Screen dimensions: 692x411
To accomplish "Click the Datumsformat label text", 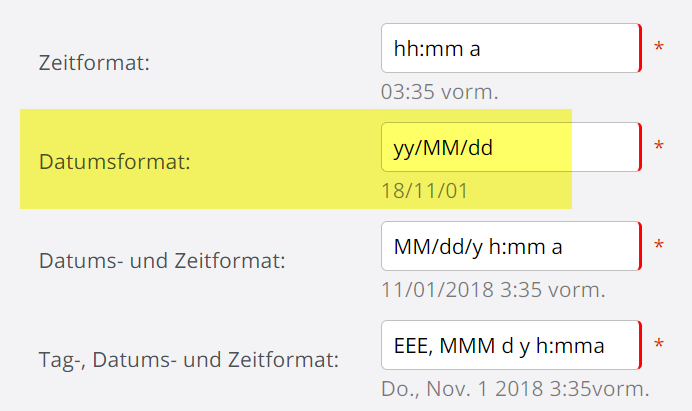I will (115, 161).
